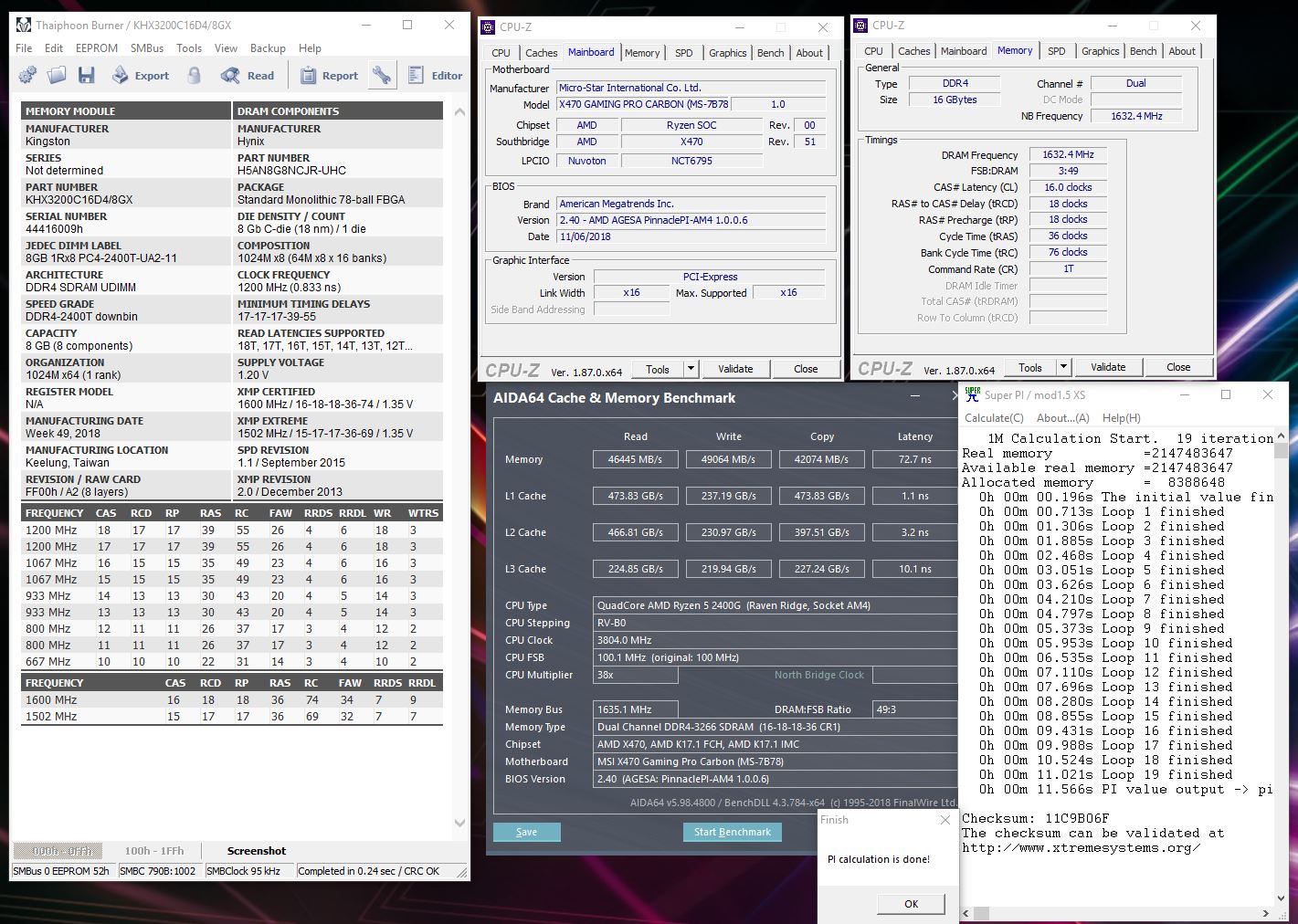Open the Caches tab in CPU-Z Memory window
Image resolution: width=1298 pixels, height=924 pixels.
click(913, 51)
